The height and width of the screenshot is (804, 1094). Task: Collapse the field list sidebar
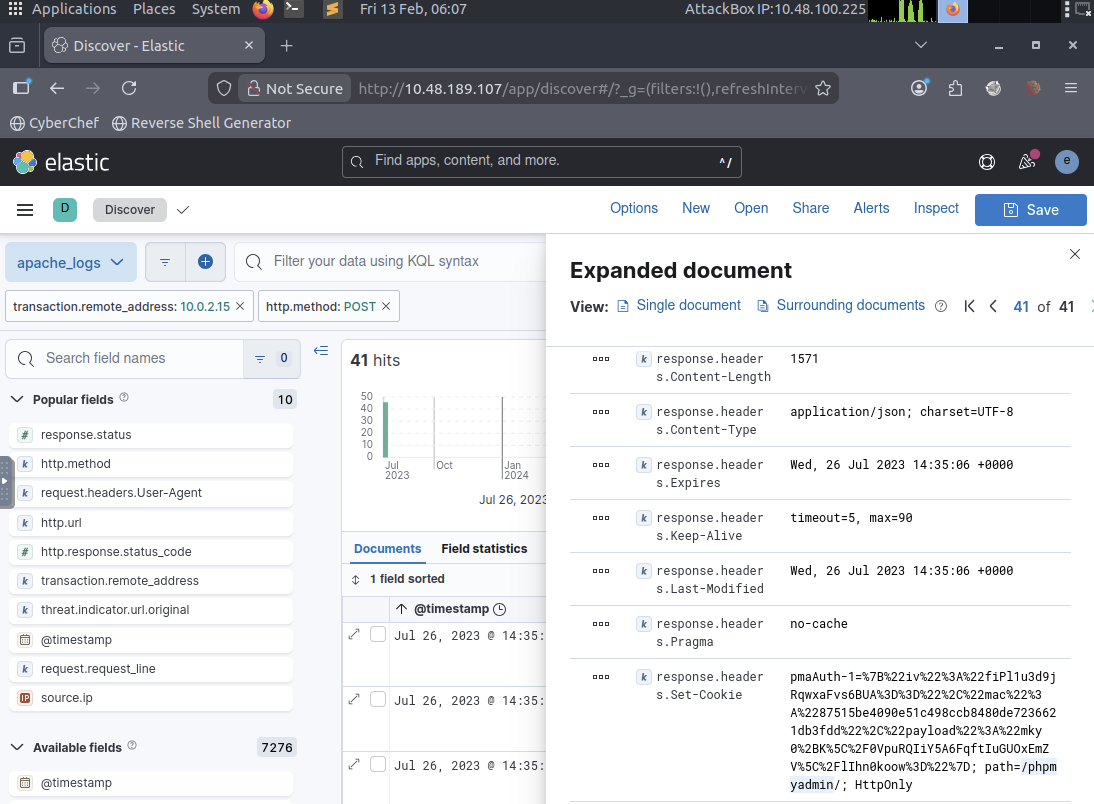coord(321,351)
